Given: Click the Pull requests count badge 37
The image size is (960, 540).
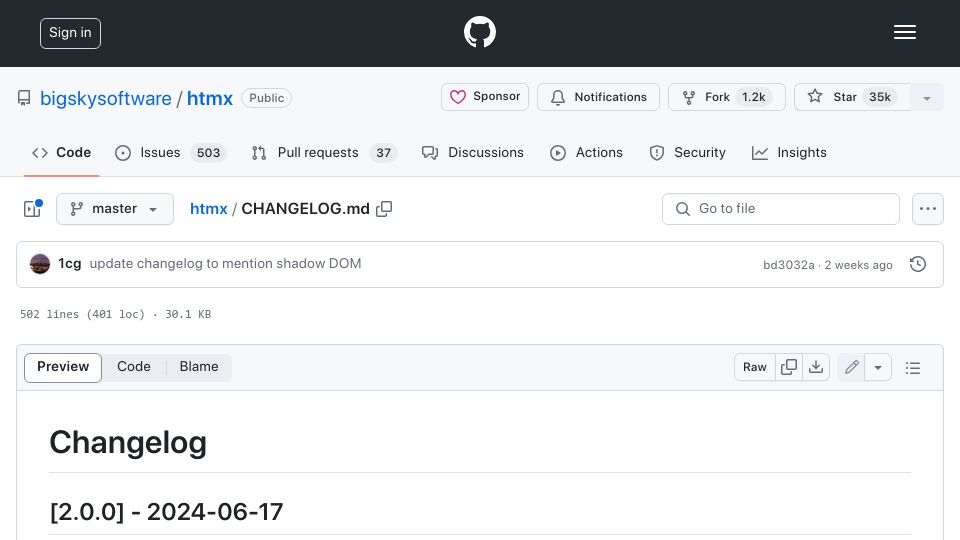Looking at the screenshot, I should pos(383,152).
